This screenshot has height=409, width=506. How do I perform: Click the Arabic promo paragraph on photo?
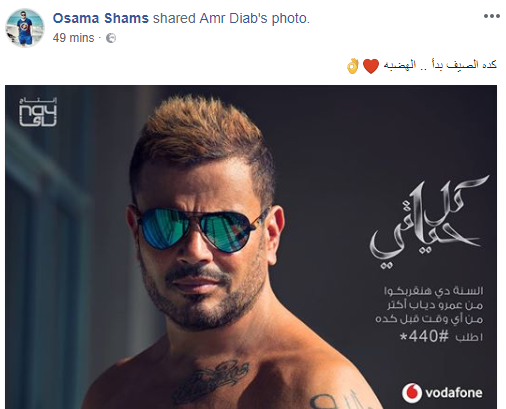tap(429, 305)
